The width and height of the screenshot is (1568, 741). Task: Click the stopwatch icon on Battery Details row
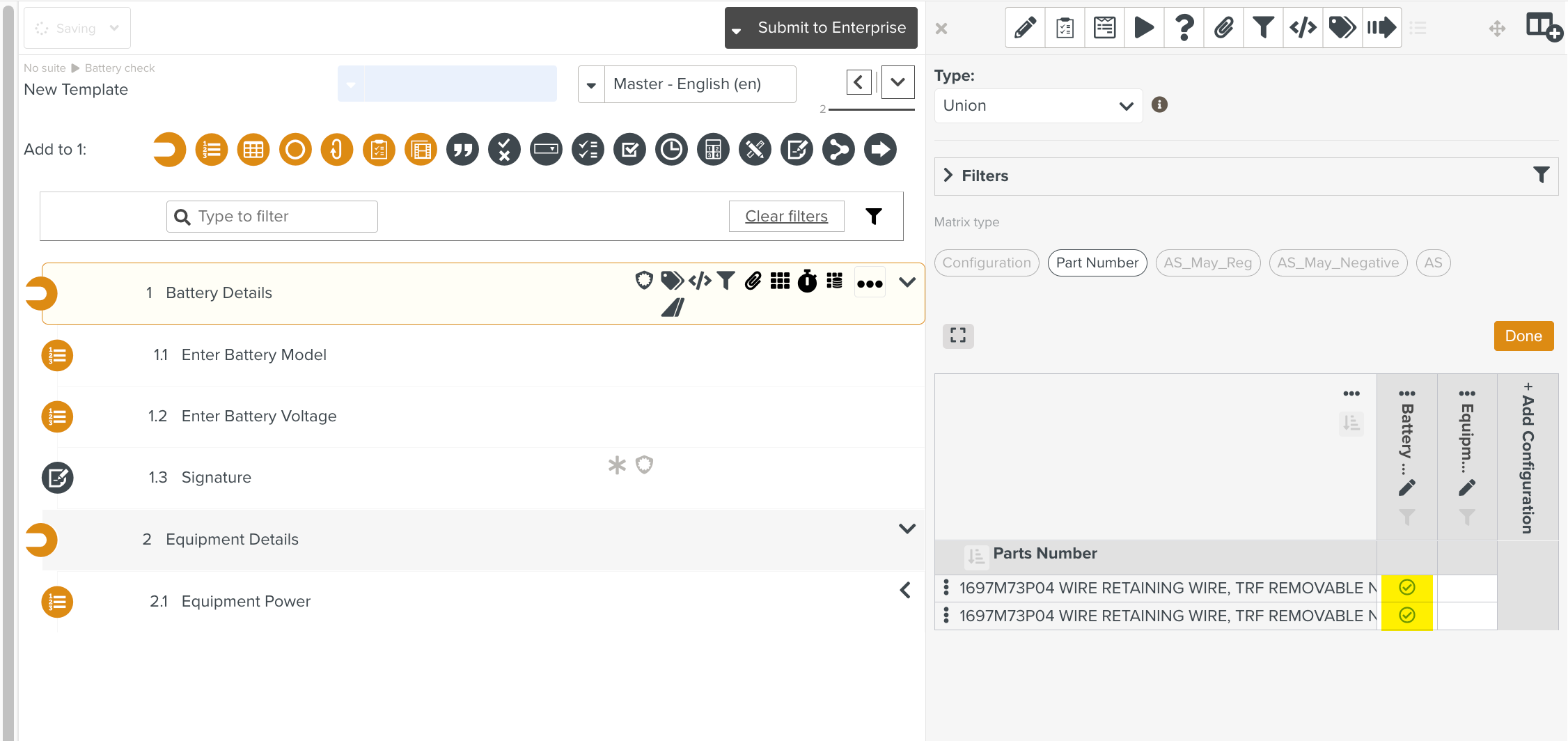coord(807,281)
